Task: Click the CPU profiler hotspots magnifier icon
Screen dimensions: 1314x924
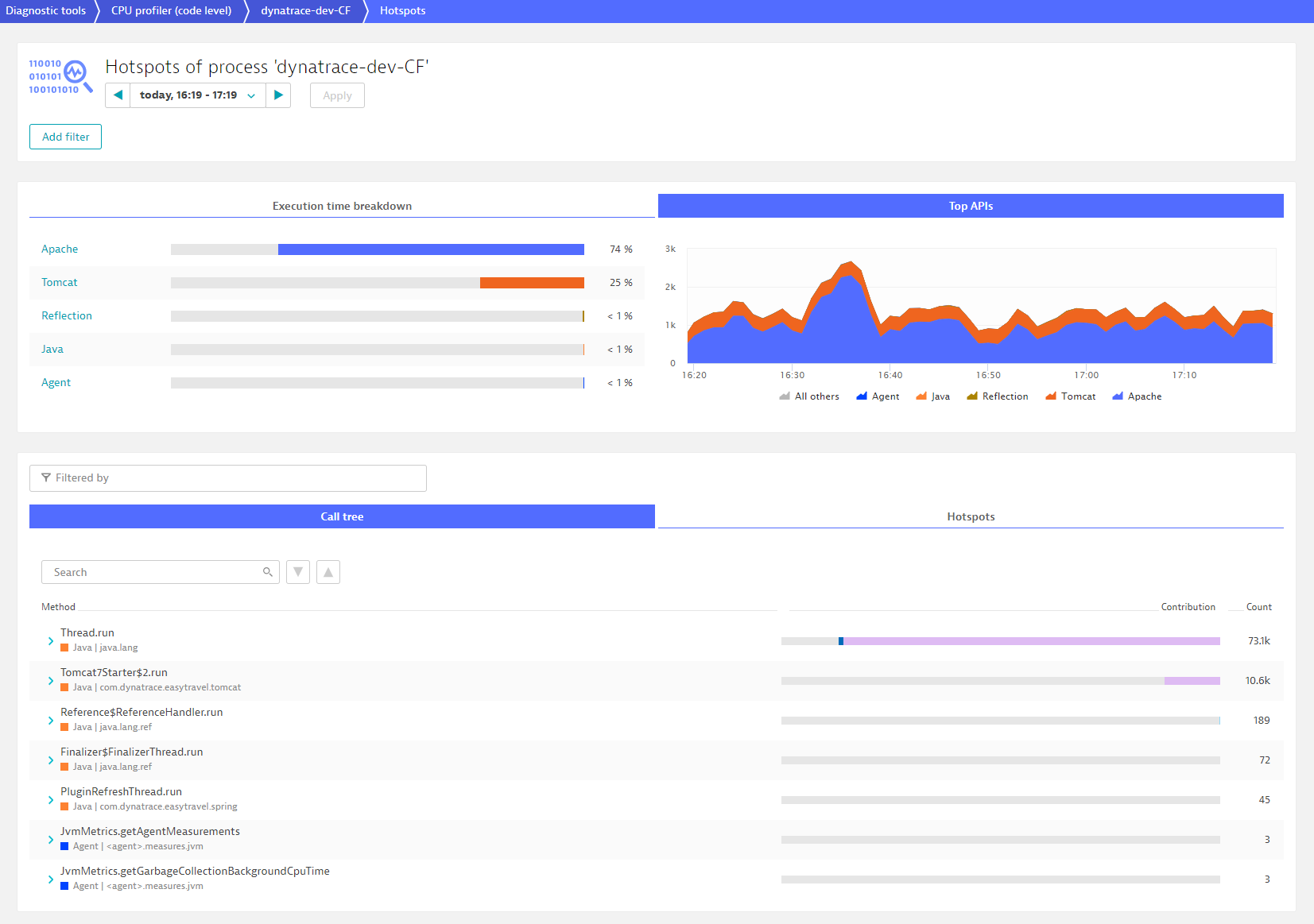Action: [60, 76]
